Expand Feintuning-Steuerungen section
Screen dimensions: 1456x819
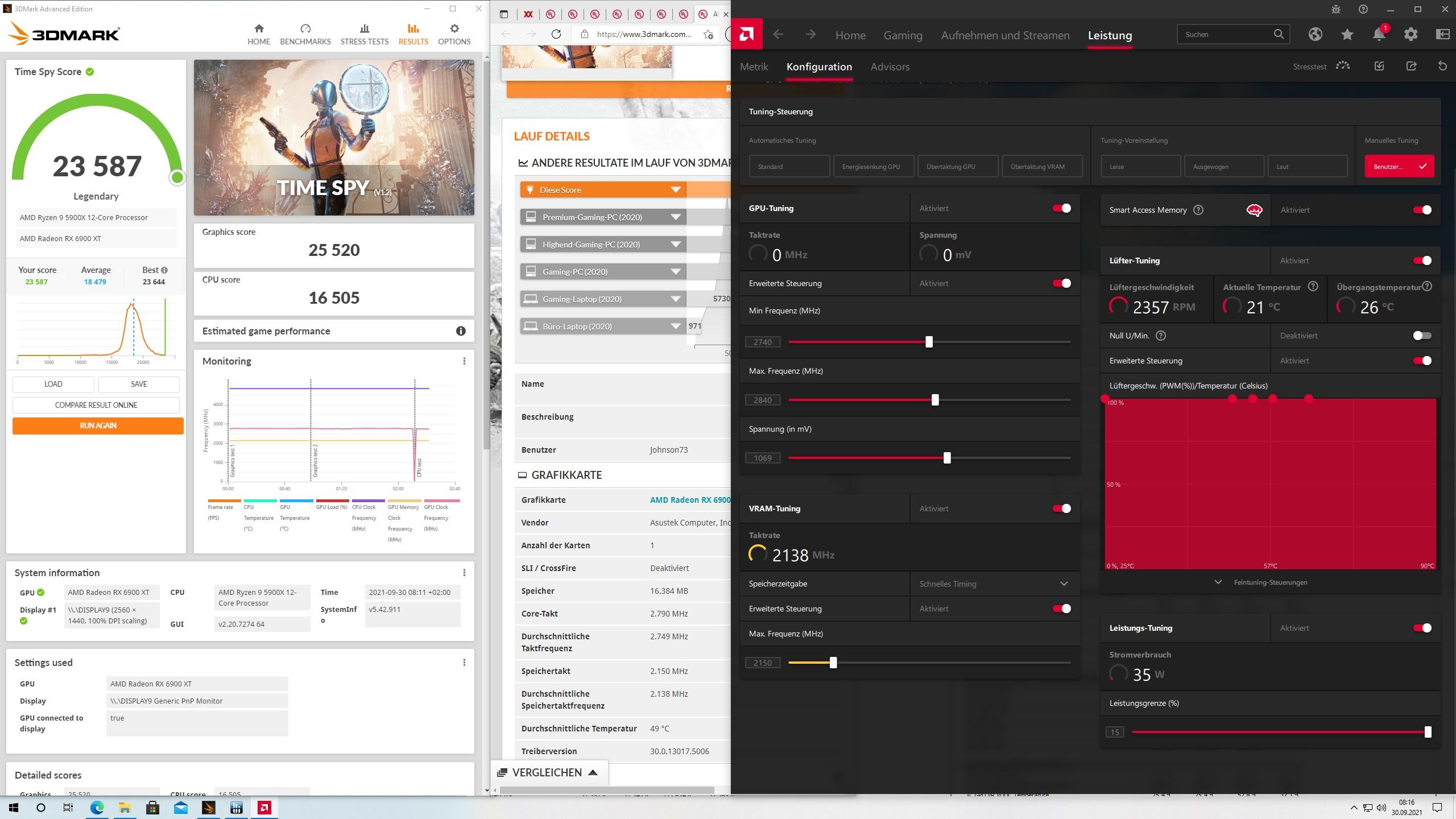[x=1262, y=582]
